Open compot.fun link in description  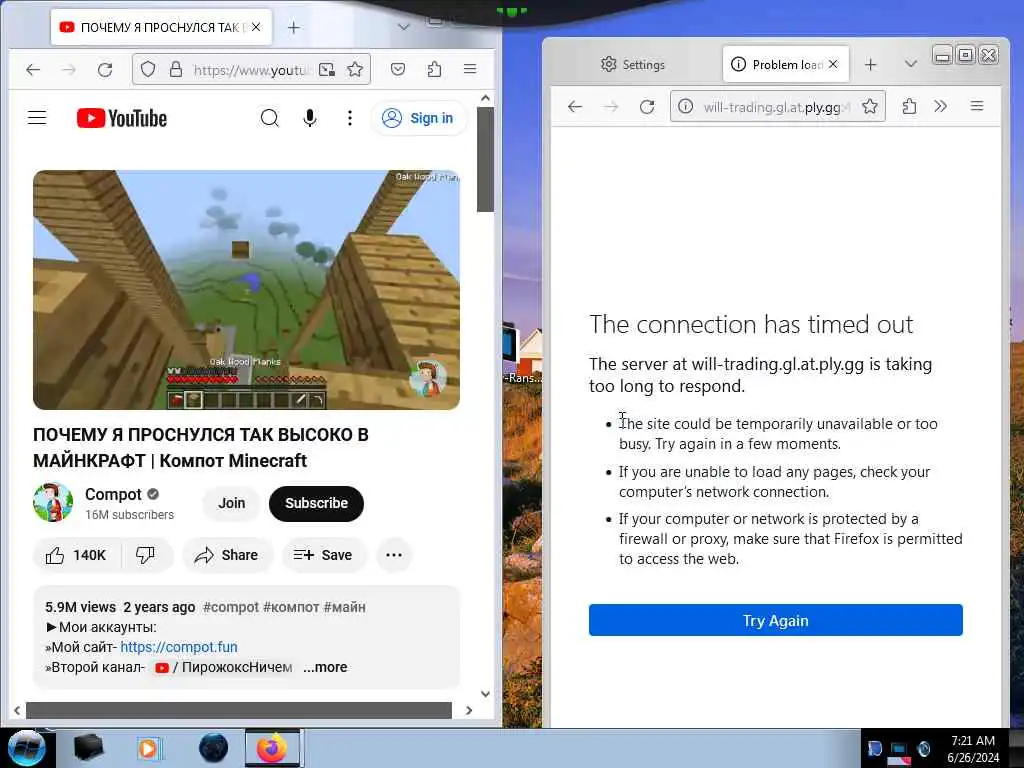click(x=179, y=647)
